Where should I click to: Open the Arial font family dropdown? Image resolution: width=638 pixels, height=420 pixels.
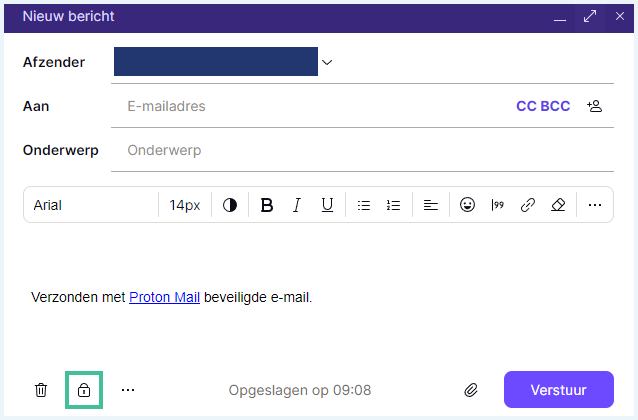[x=91, y=205]
